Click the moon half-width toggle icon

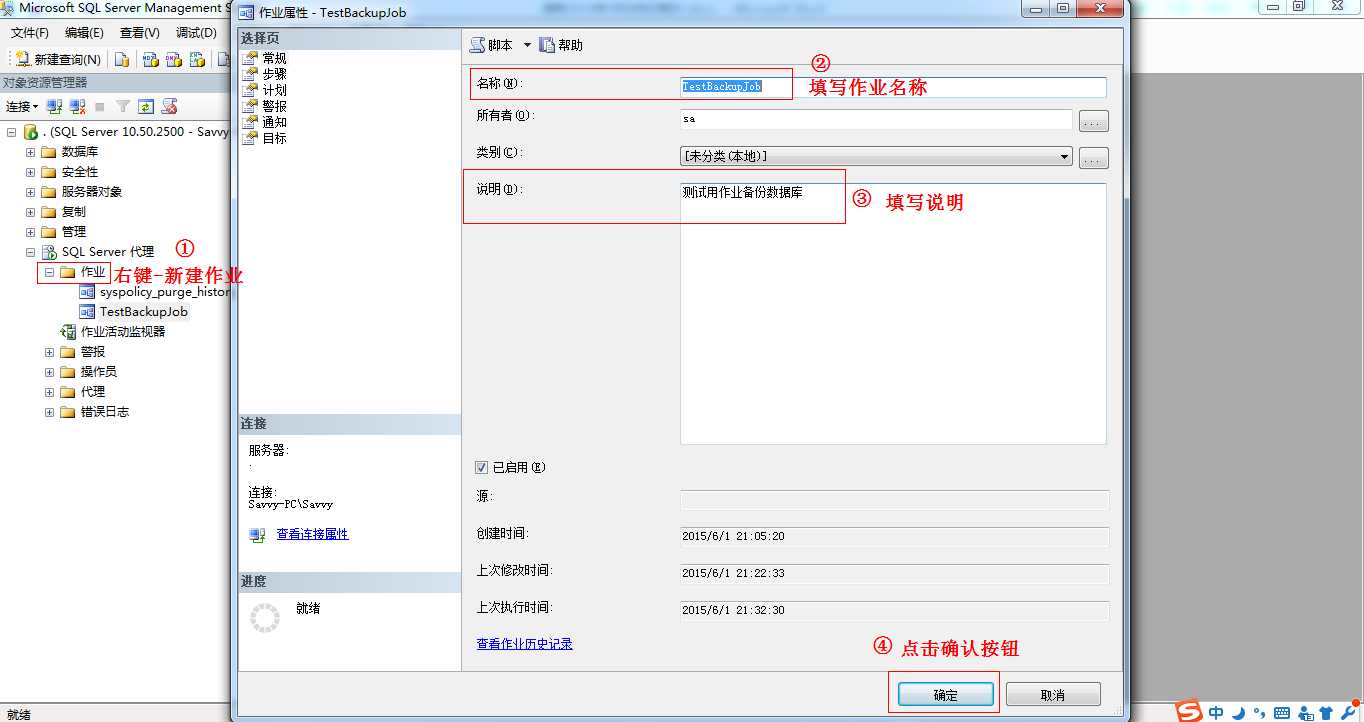[x=1239, y=713]
